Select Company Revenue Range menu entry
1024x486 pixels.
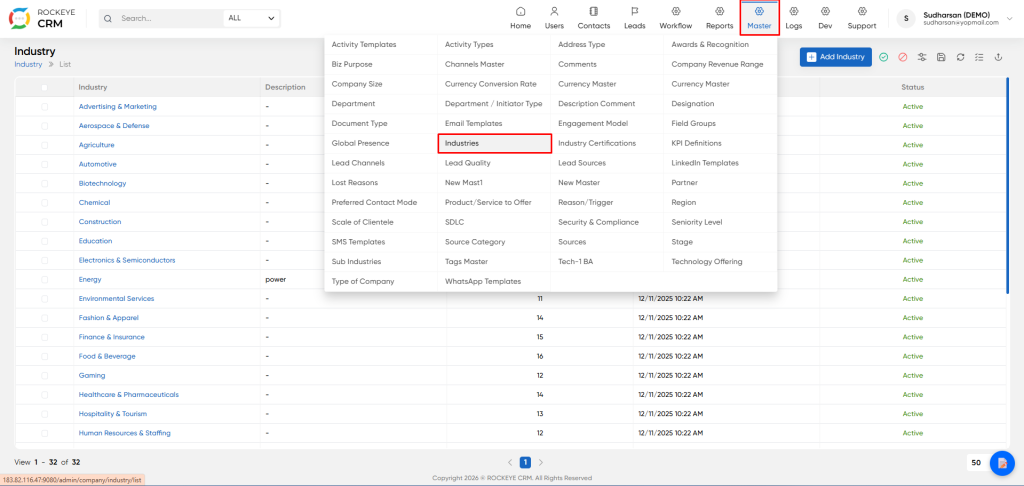(717, 64)
